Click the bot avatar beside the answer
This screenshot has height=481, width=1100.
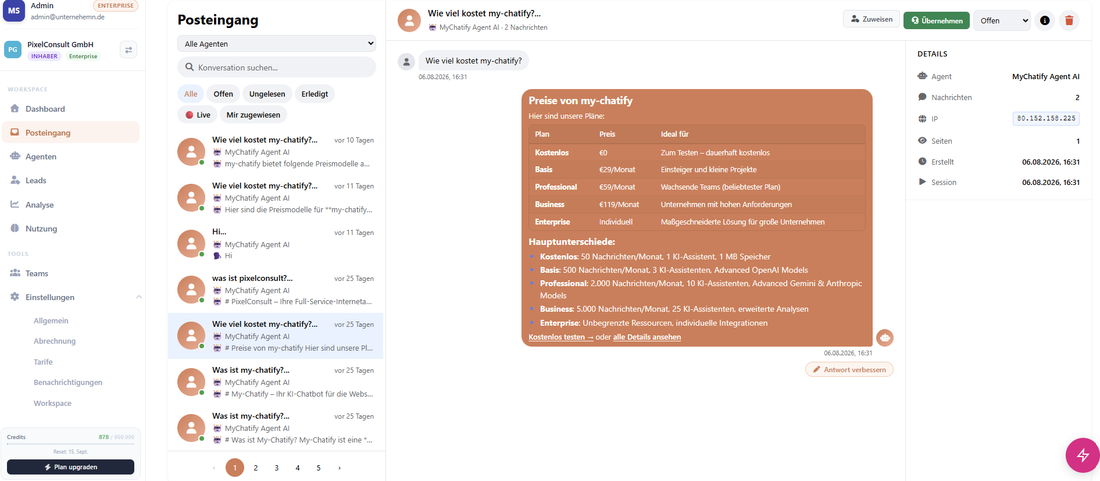(885, 337)
